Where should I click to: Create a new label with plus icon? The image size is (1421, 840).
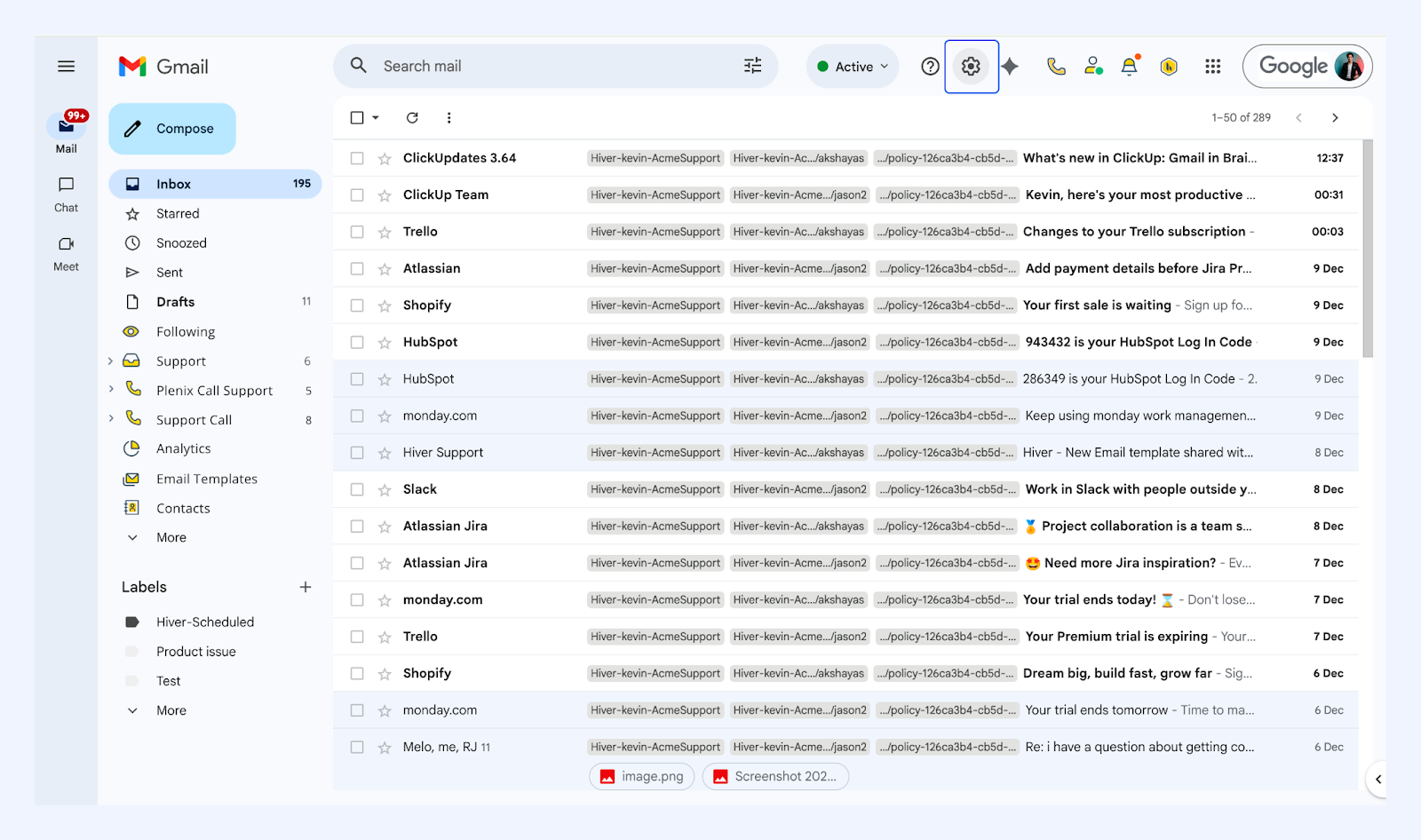click(x=306, y=587)
